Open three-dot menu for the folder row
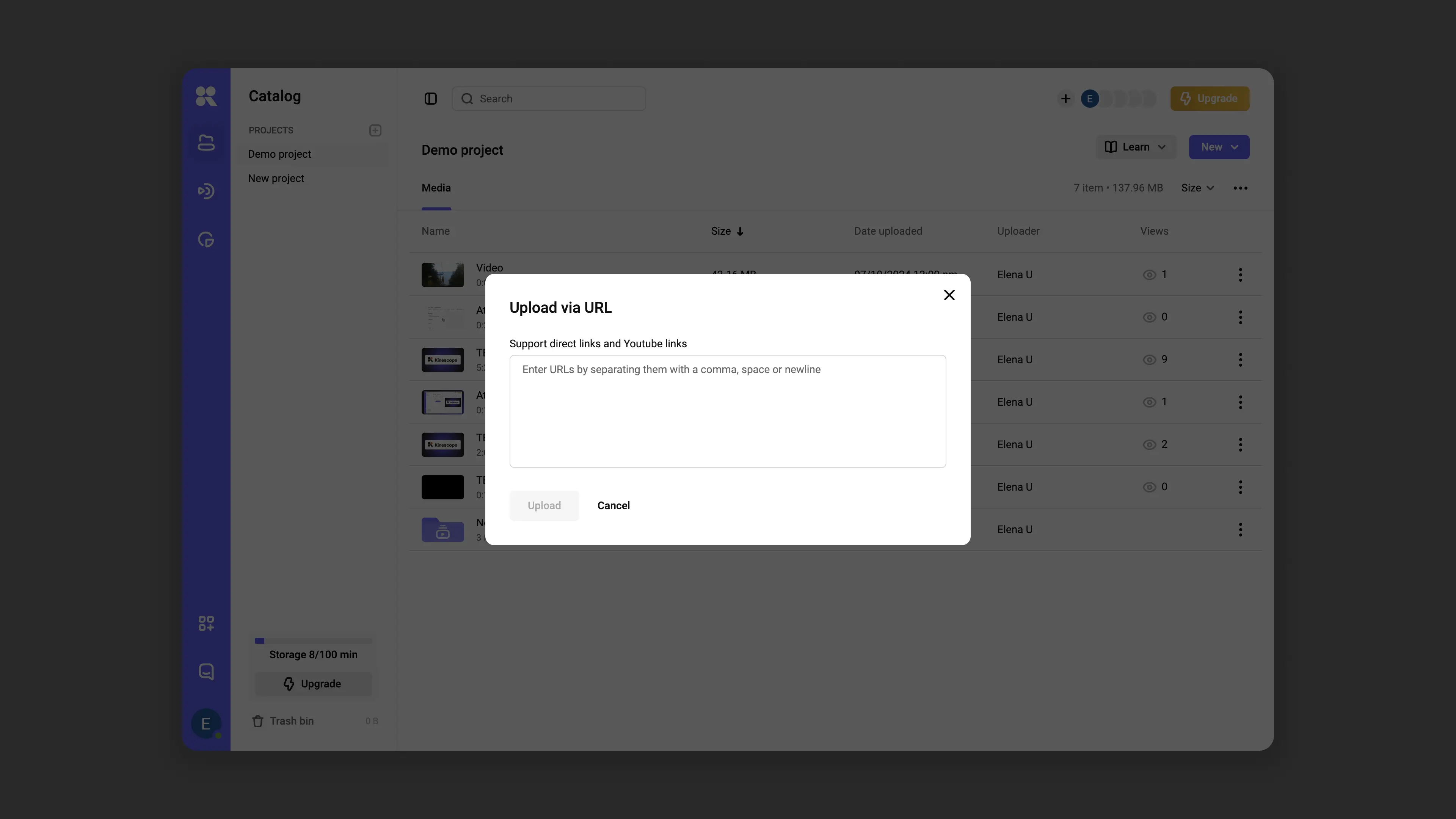The height and width of the screenshot is (819, 1456). 1240,530
